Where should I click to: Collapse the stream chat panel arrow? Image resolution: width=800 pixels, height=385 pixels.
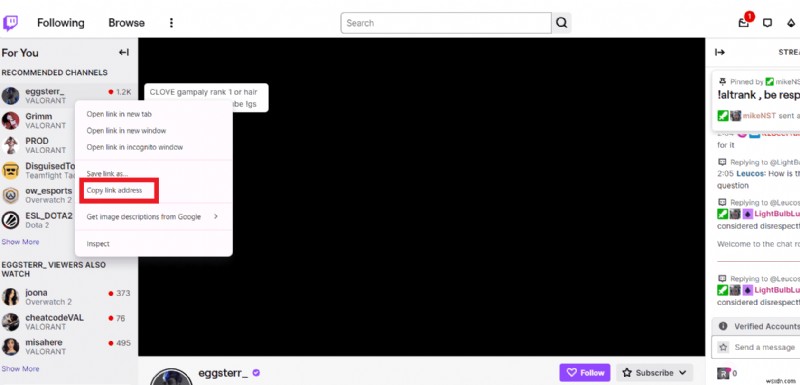tap(720, 53)
